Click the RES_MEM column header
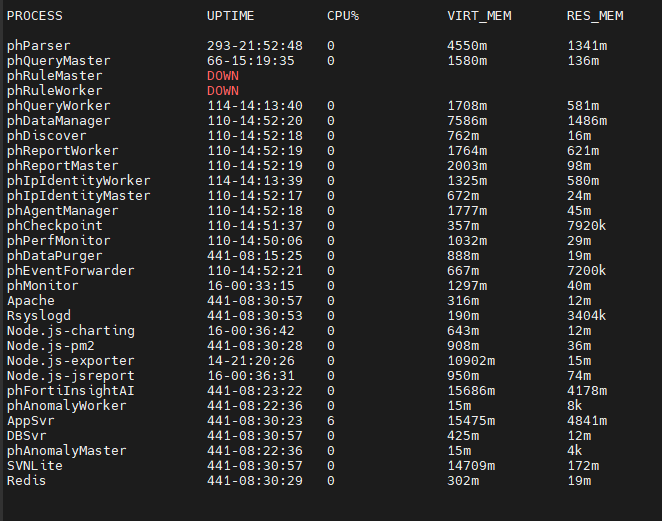Image resolution: width=662 pixels, height=521 pixels. point(594,16)
